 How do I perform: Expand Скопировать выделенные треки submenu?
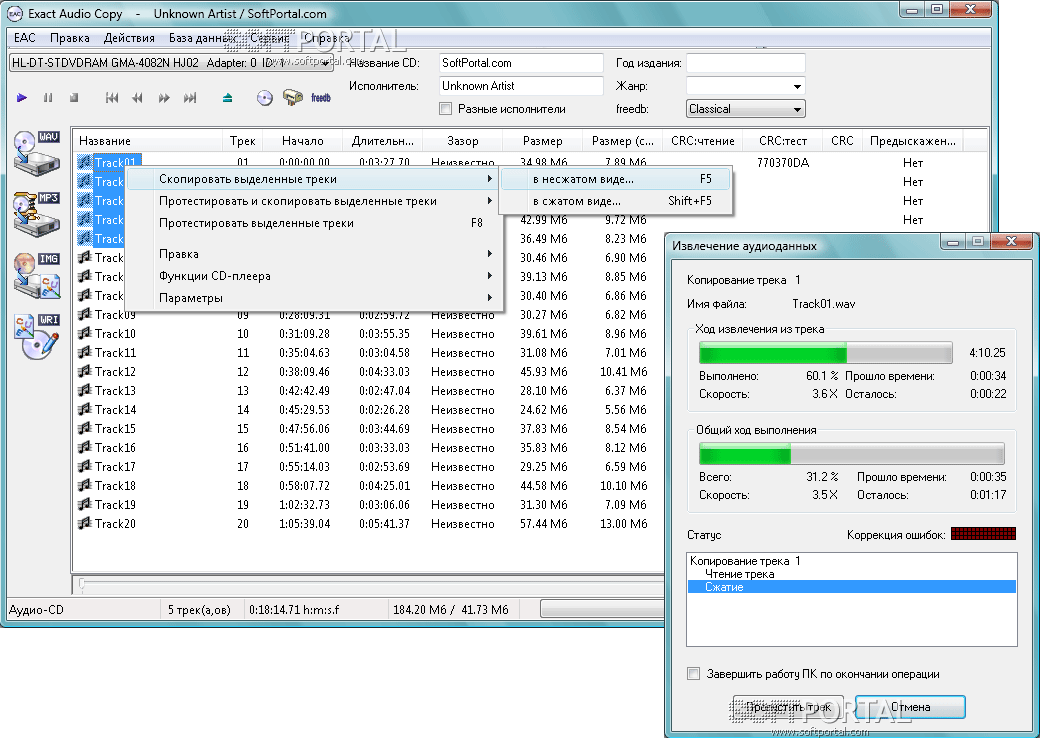click(312, 179)
